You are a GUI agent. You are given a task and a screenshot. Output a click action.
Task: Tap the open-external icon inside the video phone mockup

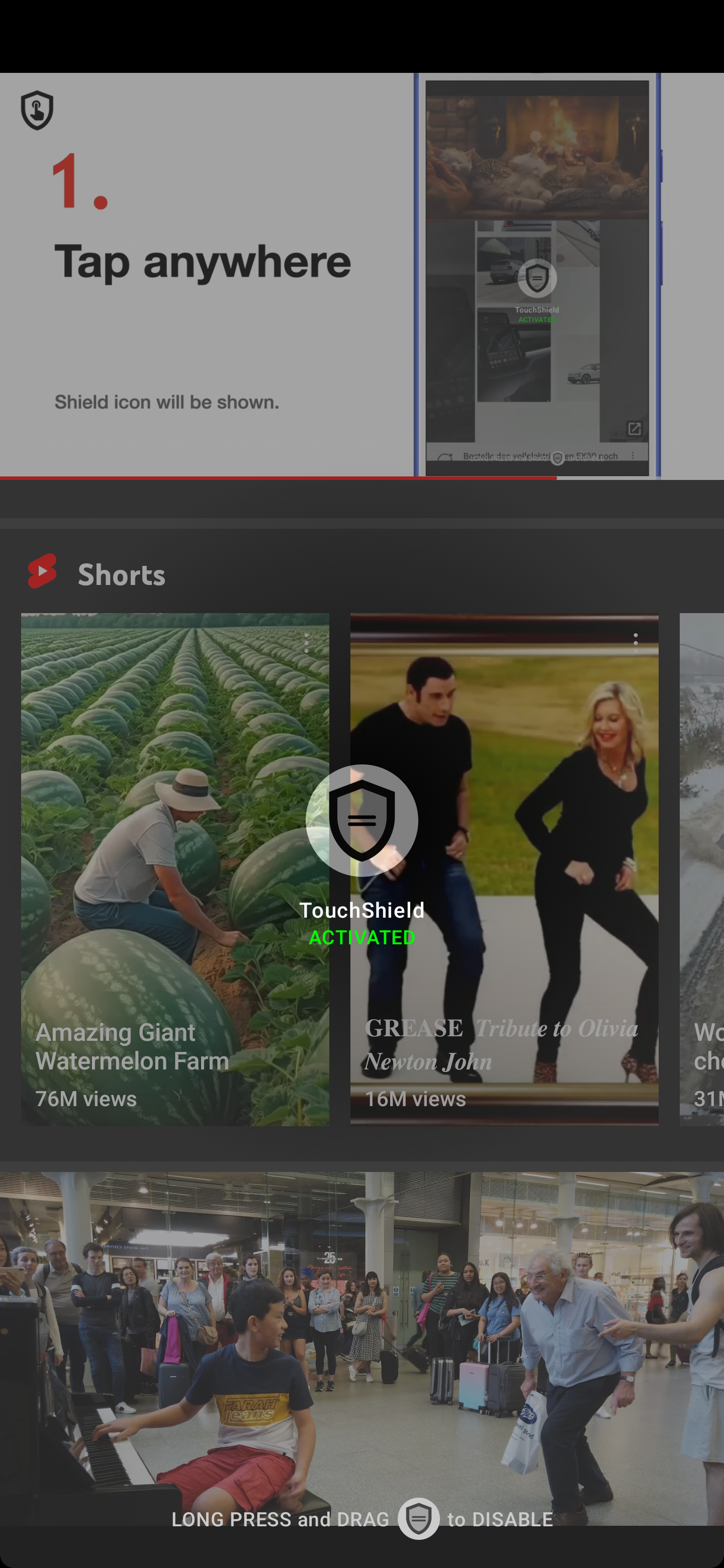pos(634,429)
